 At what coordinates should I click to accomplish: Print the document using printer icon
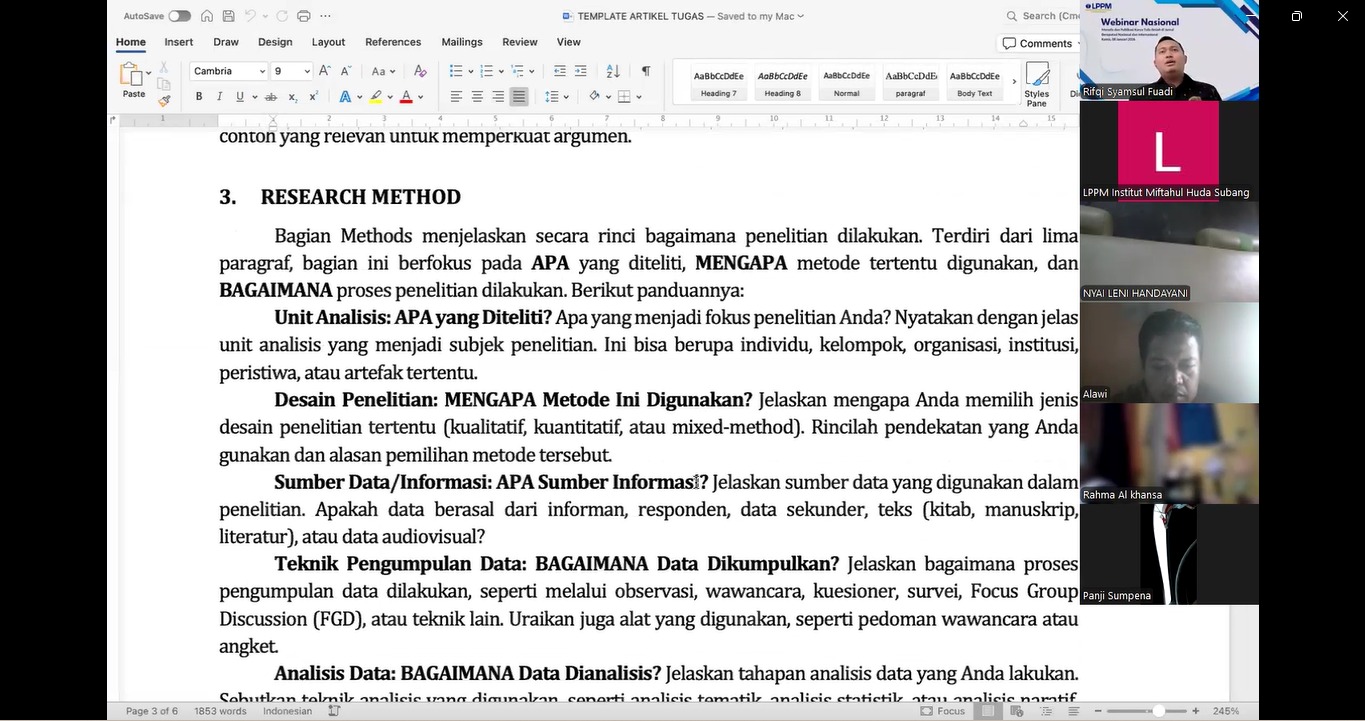pyautogui.click(x=304, y=16)
